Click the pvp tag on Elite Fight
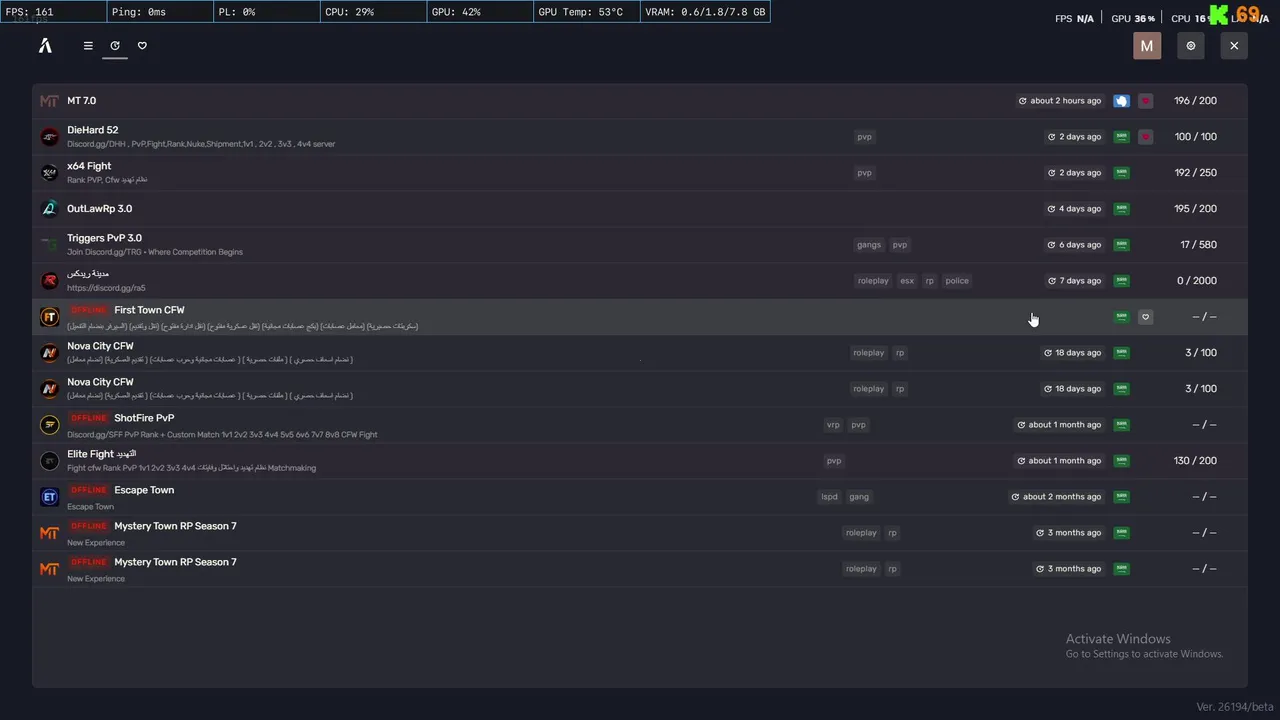Screen dimensions: 1280x720 (x=834, y=461)
